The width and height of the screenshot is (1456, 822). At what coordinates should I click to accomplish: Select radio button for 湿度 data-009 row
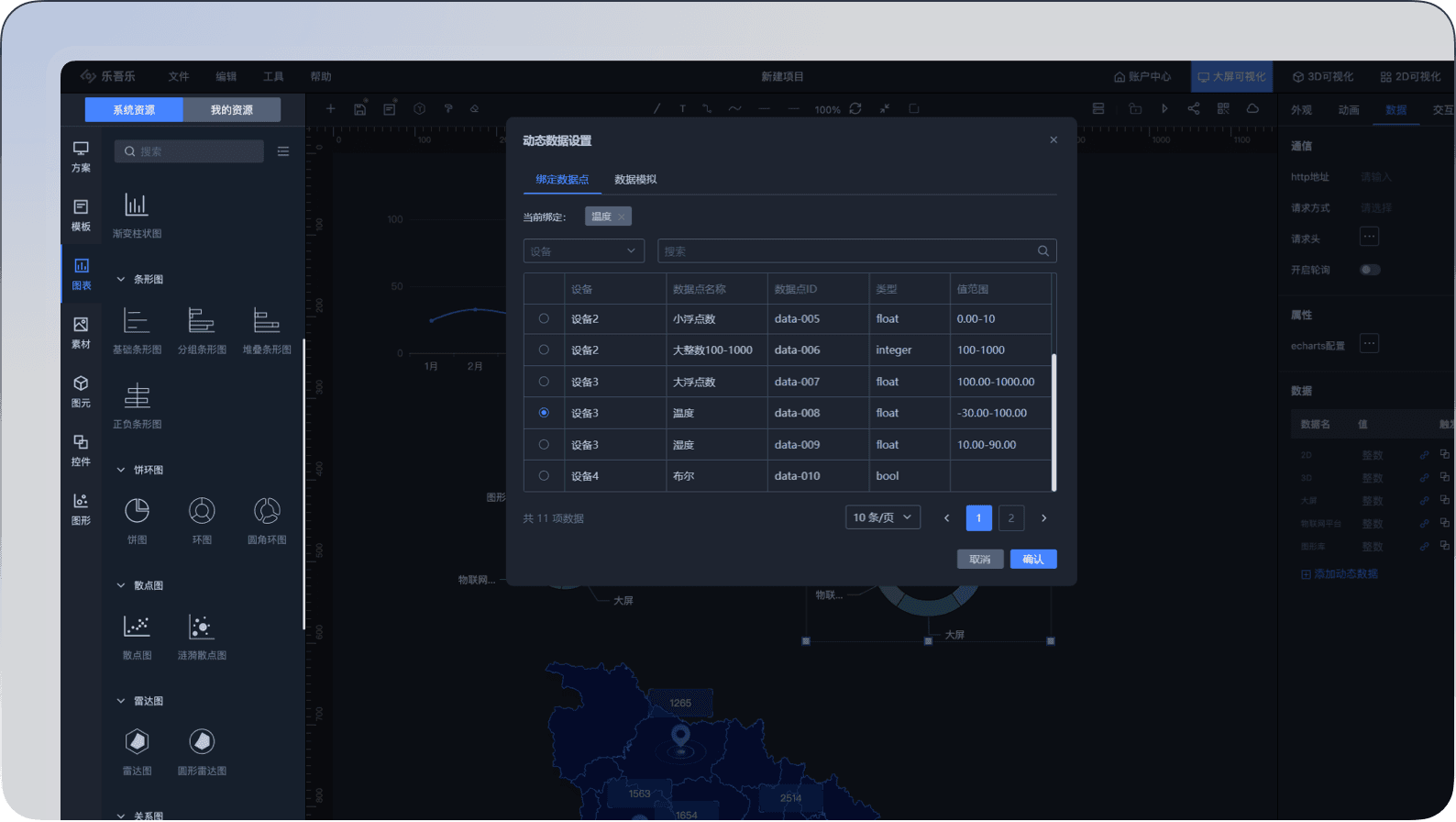coord(544,445)
